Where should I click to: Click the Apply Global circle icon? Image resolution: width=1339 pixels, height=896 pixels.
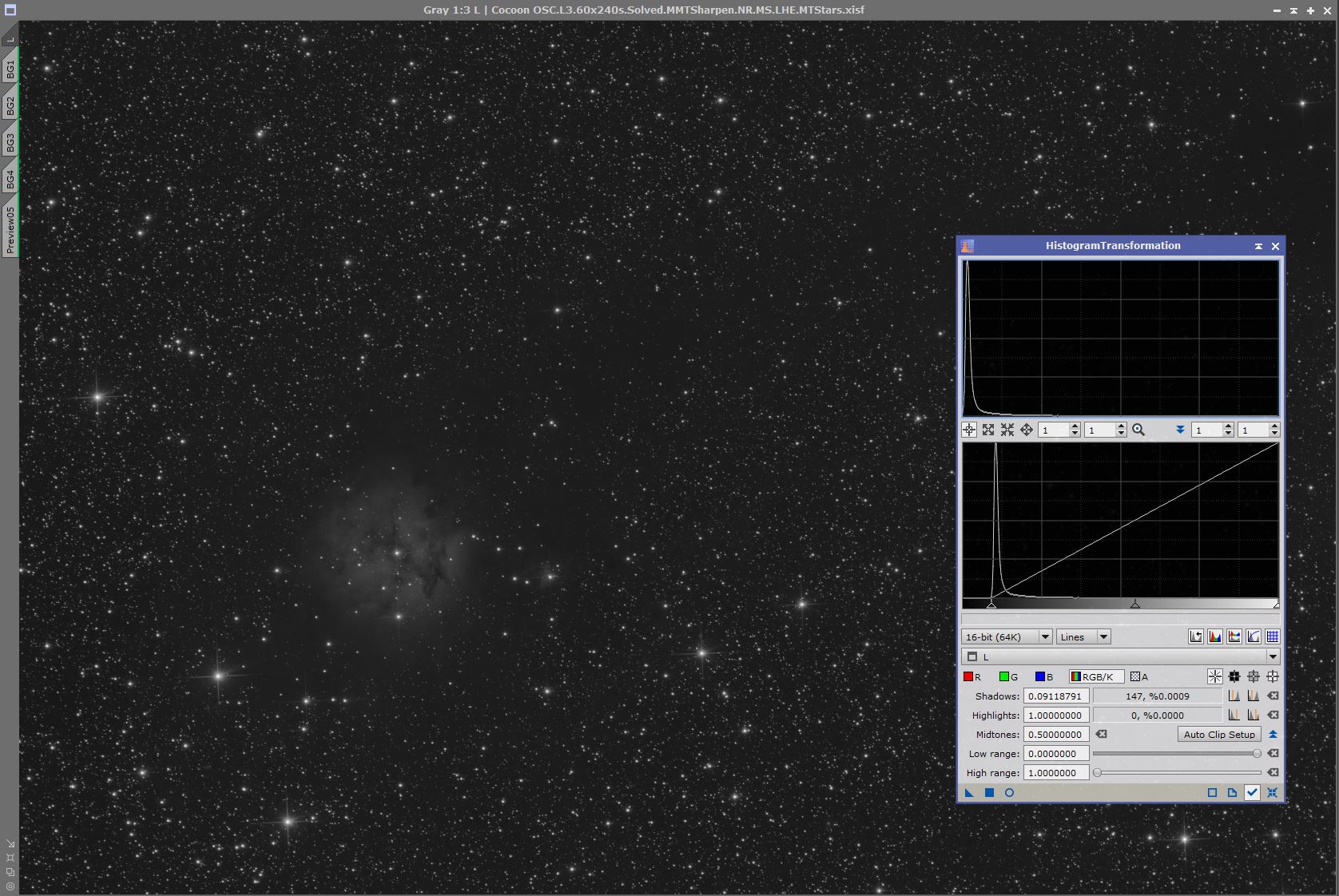click(1009, 793)
